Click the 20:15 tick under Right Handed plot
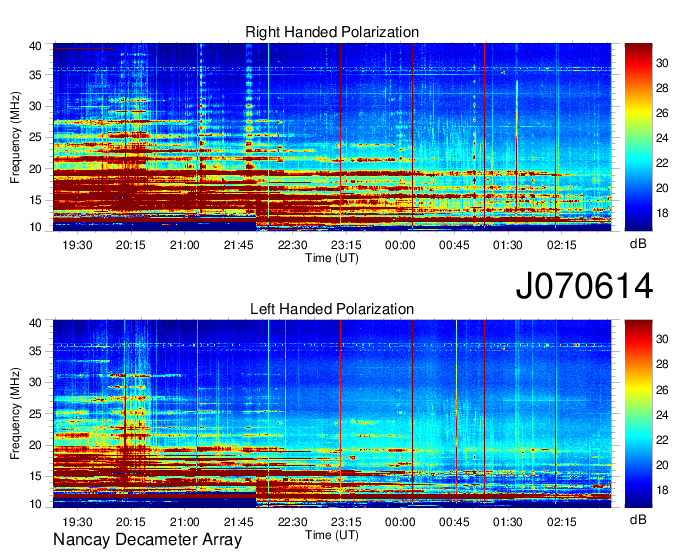The width and height of the screenshot is (680, 552). tap(131, 245)
